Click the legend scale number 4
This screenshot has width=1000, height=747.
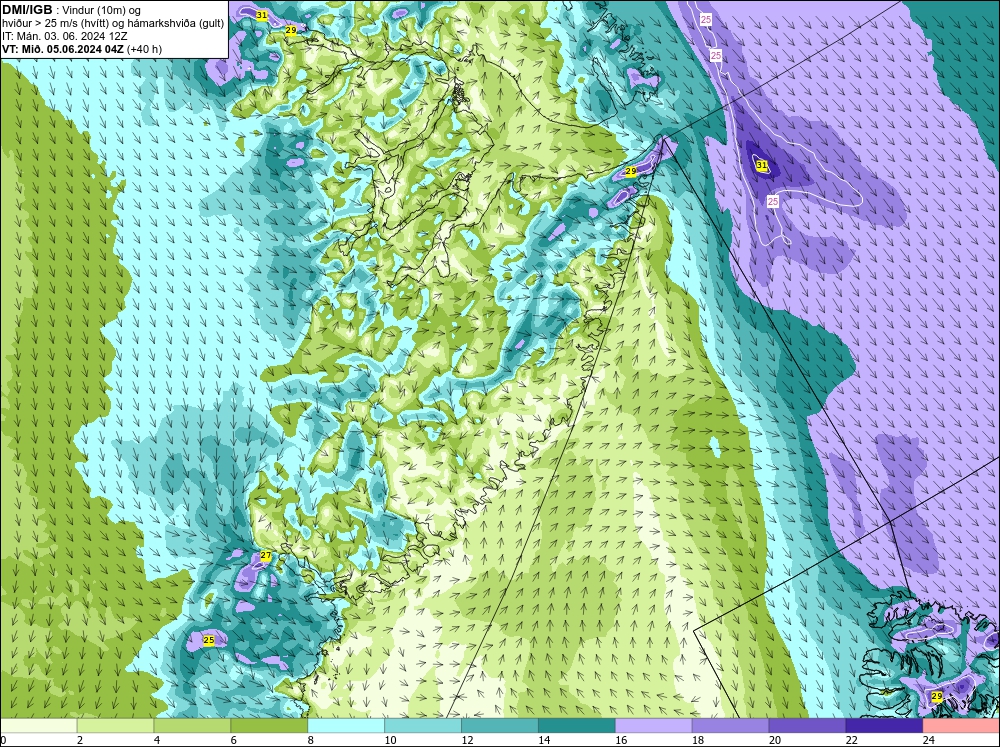tap(157, 740)
